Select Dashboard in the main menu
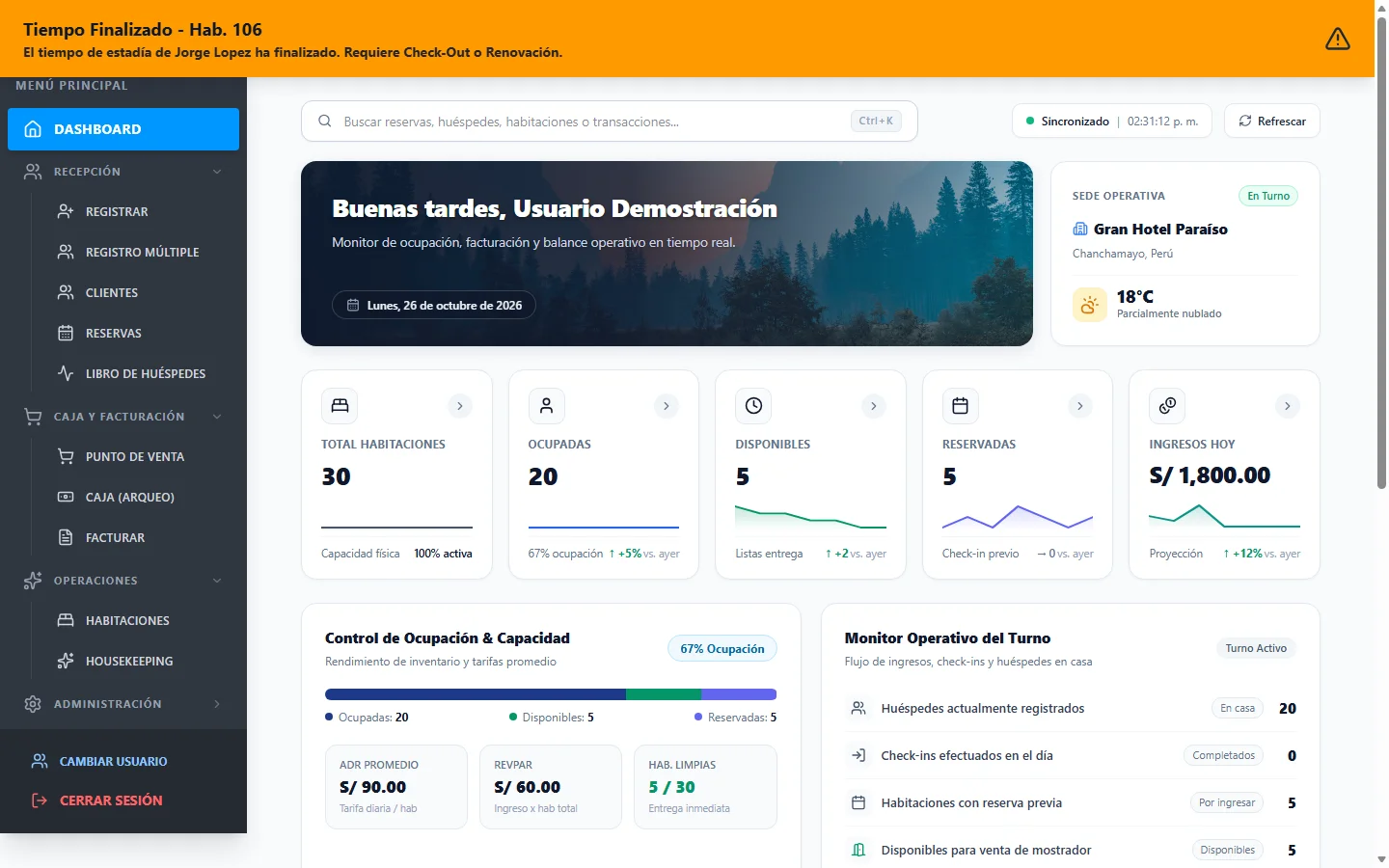 point(123,129)
